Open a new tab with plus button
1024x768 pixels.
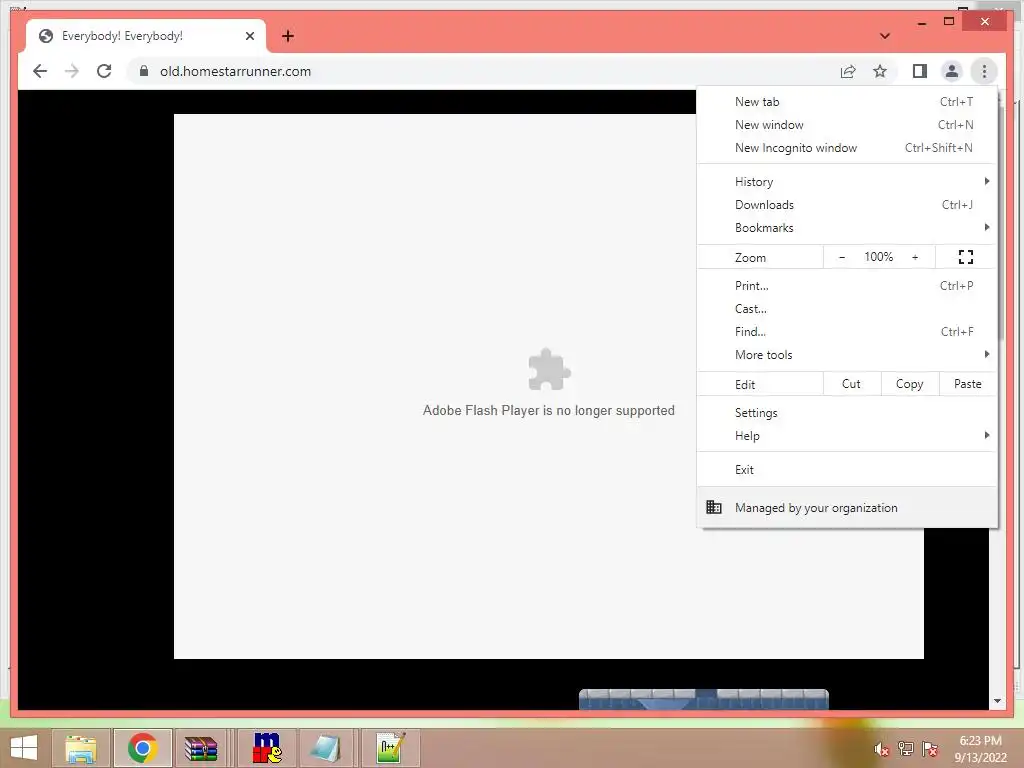click(288, 36)
